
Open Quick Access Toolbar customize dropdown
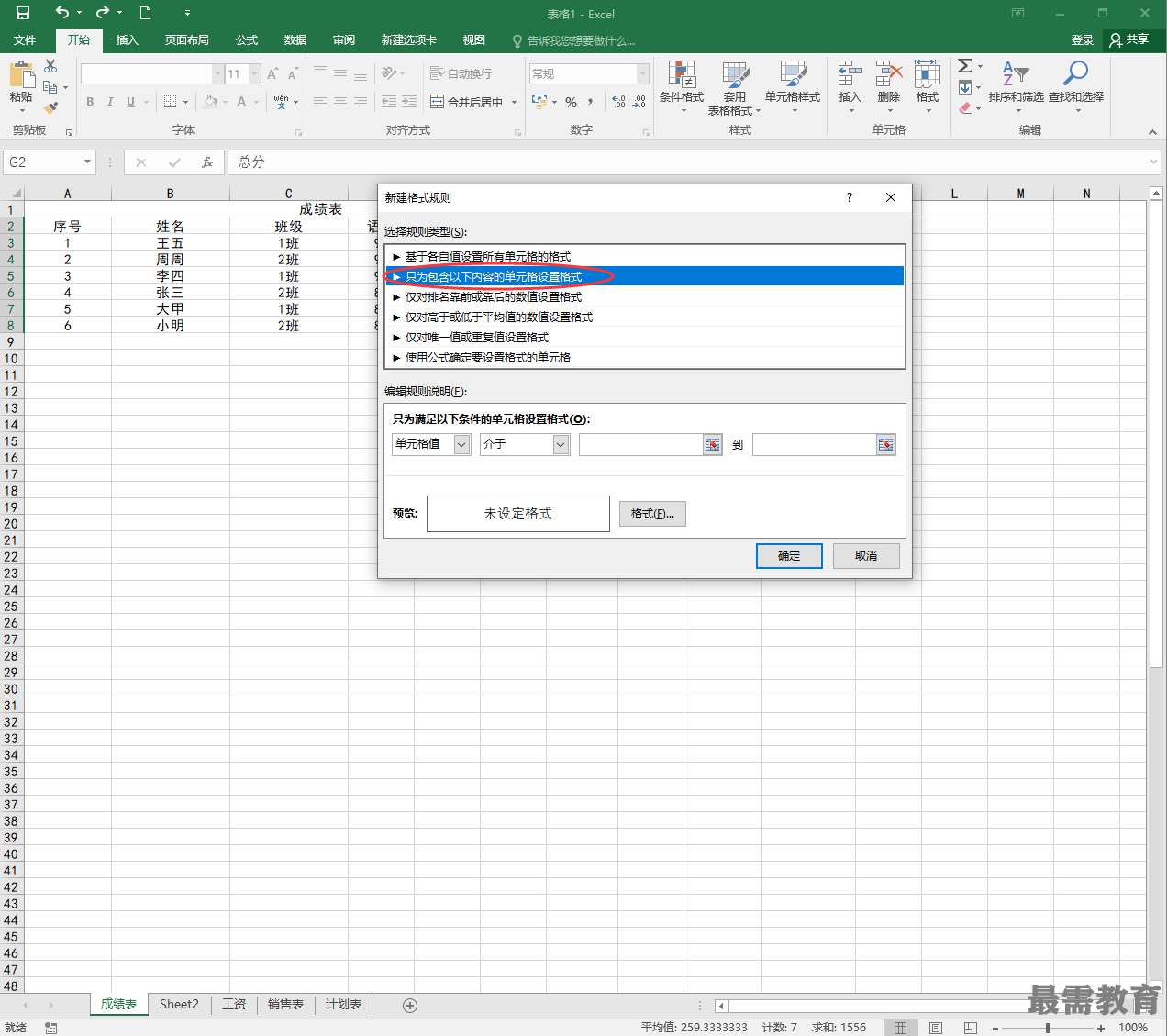(187, 13)
